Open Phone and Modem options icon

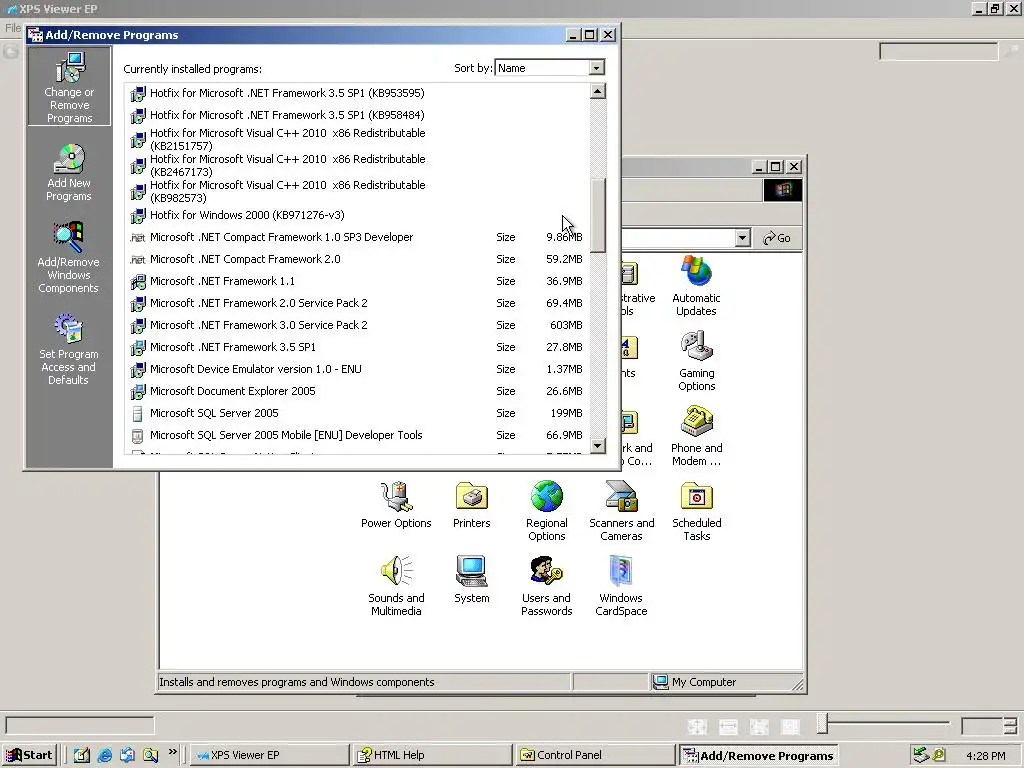point(696,436)
